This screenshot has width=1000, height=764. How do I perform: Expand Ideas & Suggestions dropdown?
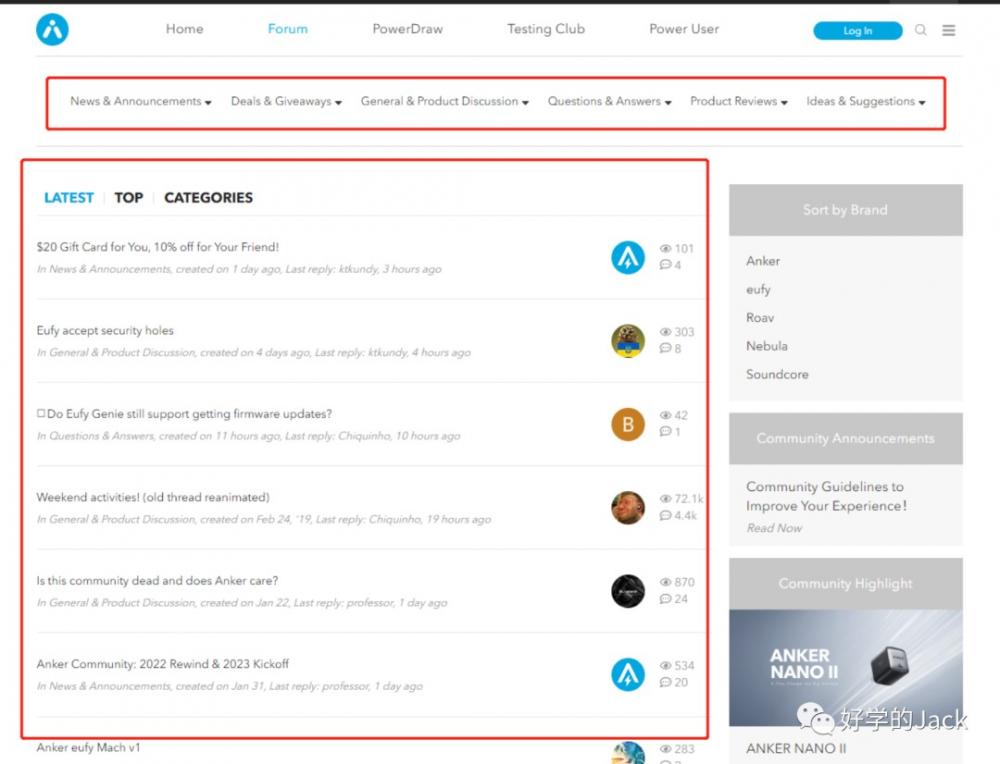click(866, 101)
